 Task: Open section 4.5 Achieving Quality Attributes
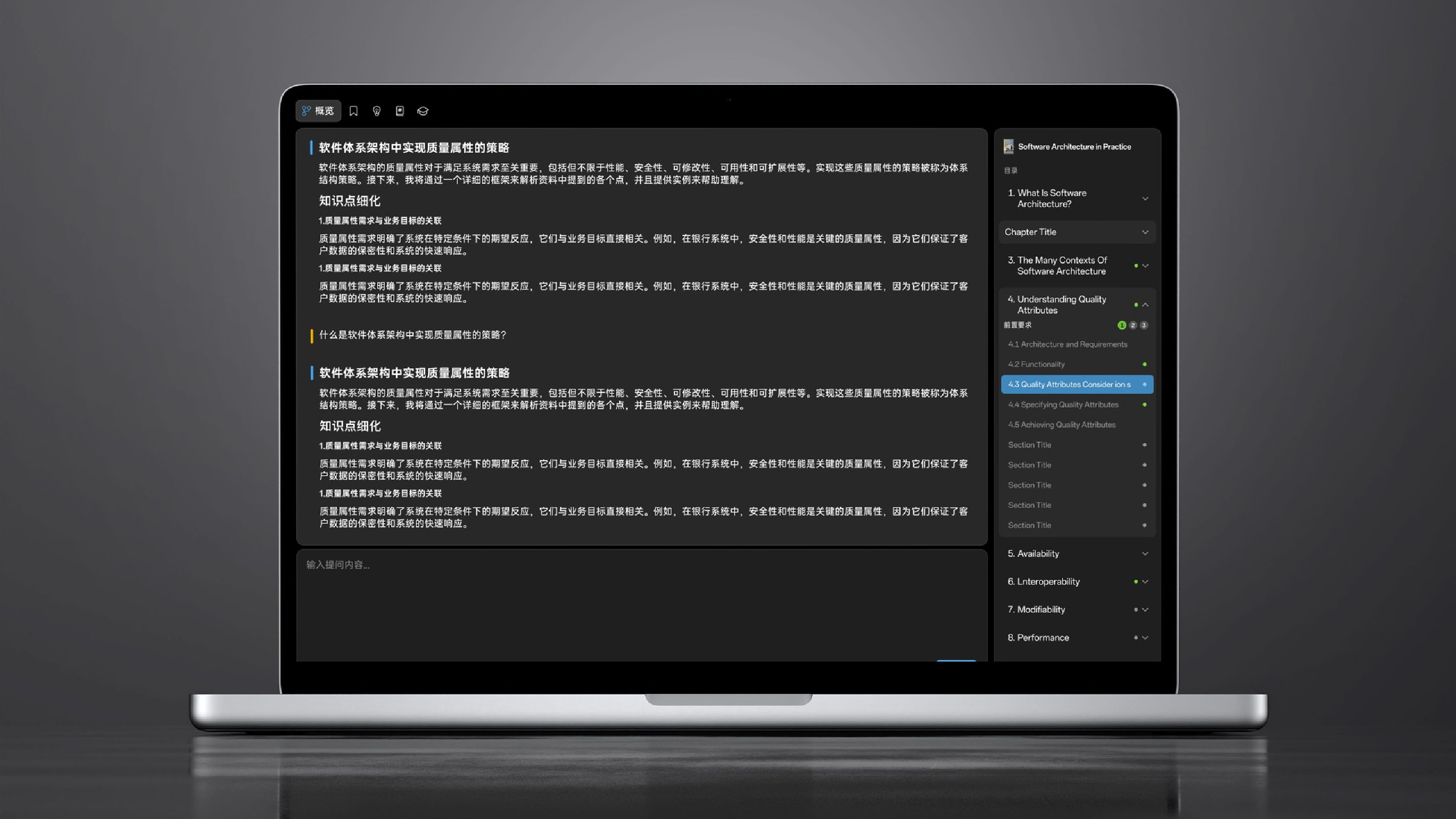(1062, 425)
